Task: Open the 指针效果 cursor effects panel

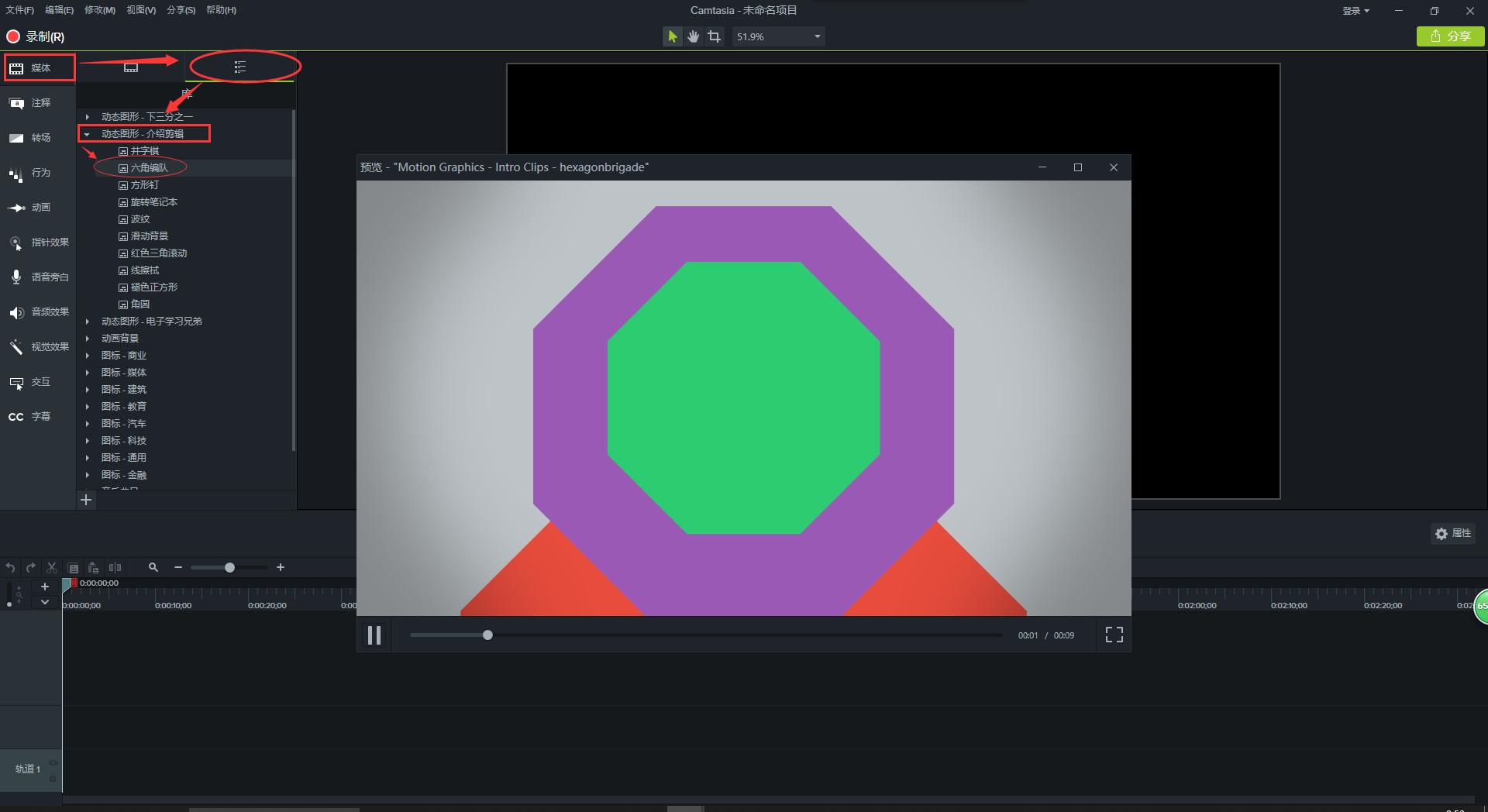Action: pyautogui.click(x=39, y=243)
